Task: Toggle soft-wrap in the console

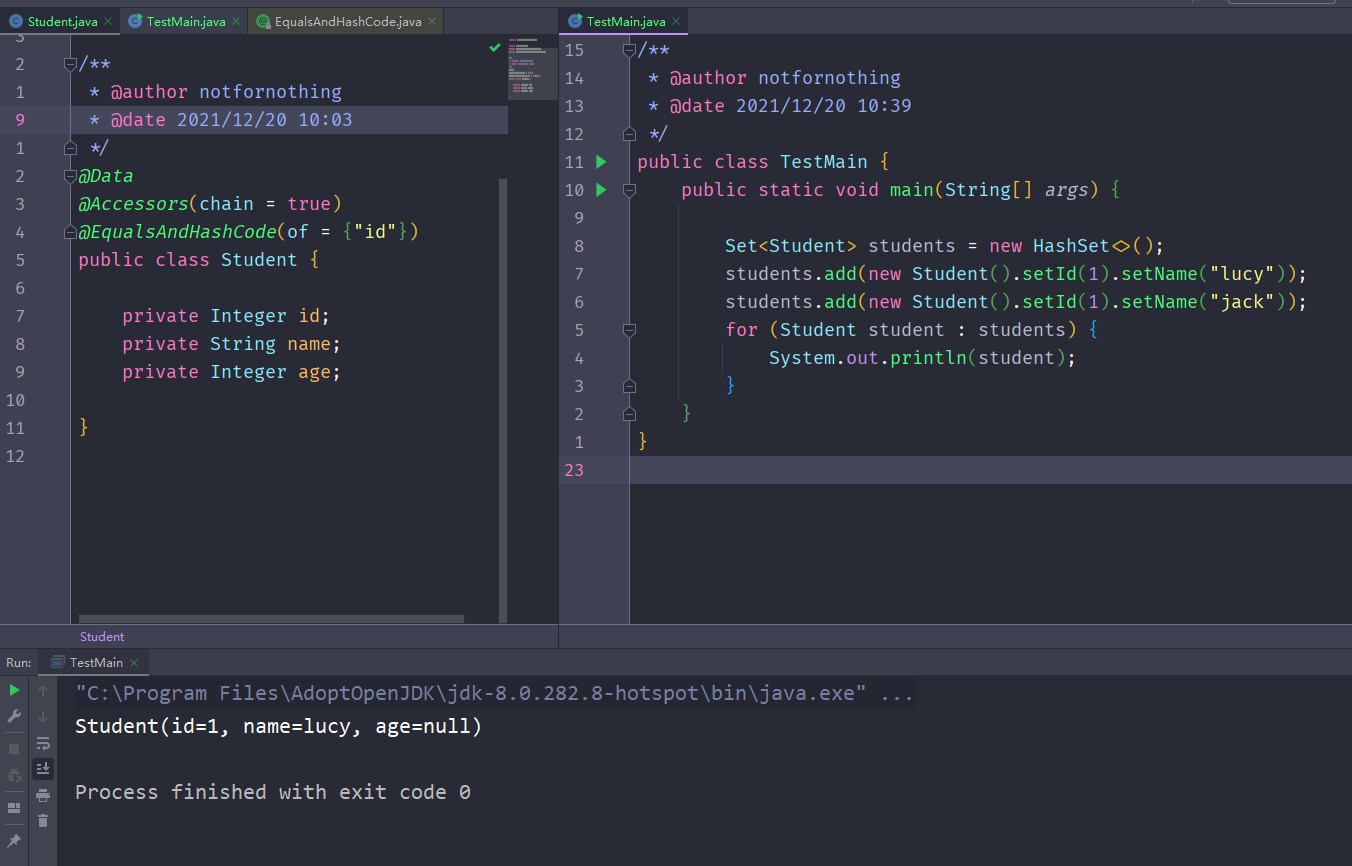Action: pos(43,743)
